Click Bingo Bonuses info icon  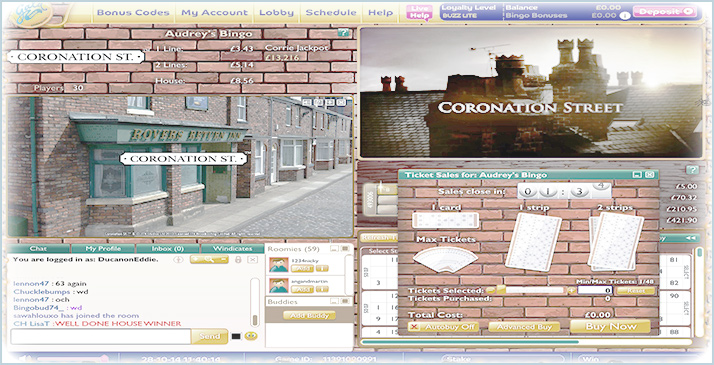(626, 16)
